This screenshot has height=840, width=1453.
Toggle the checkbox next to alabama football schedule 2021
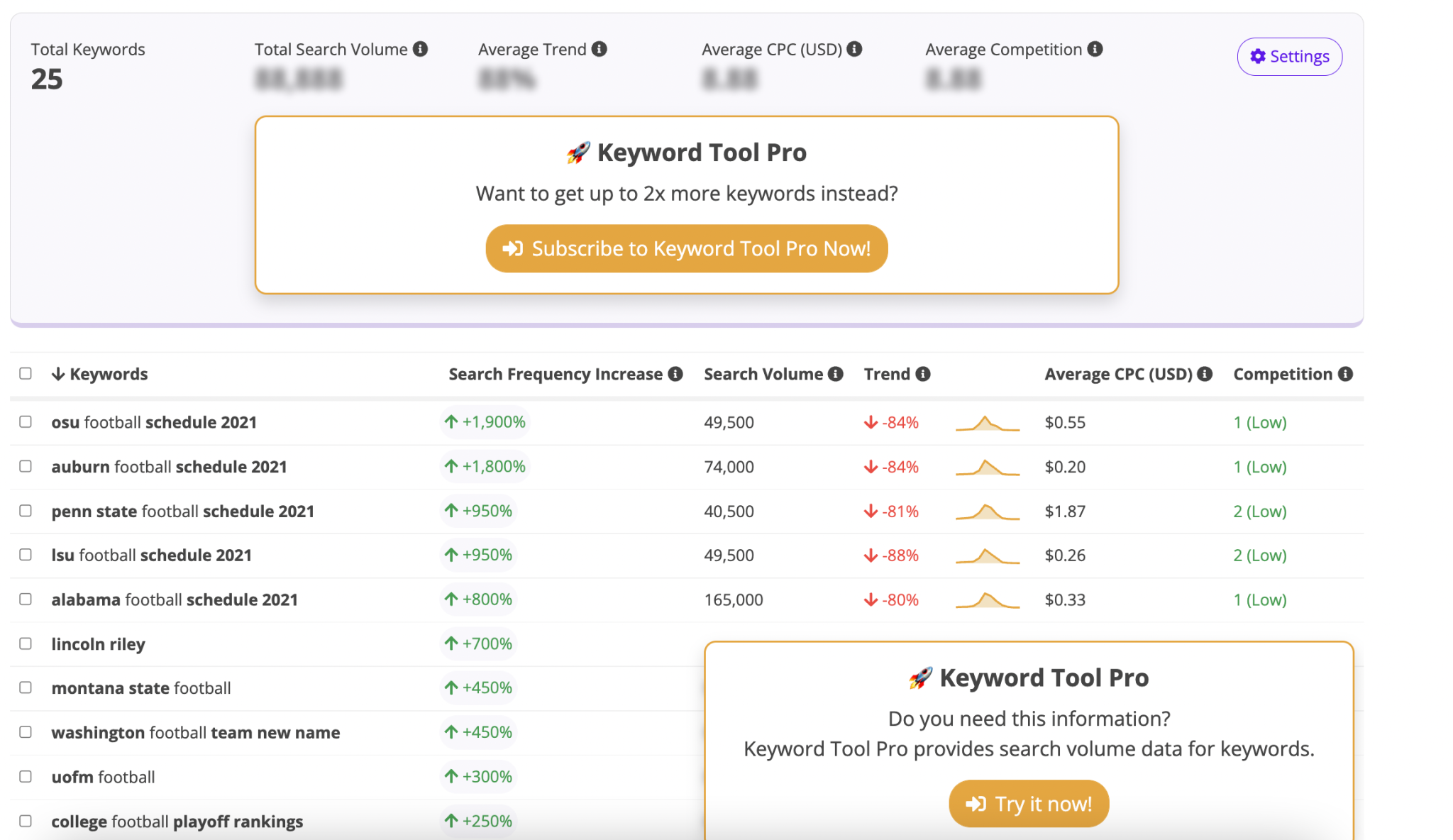coord(26,598)
